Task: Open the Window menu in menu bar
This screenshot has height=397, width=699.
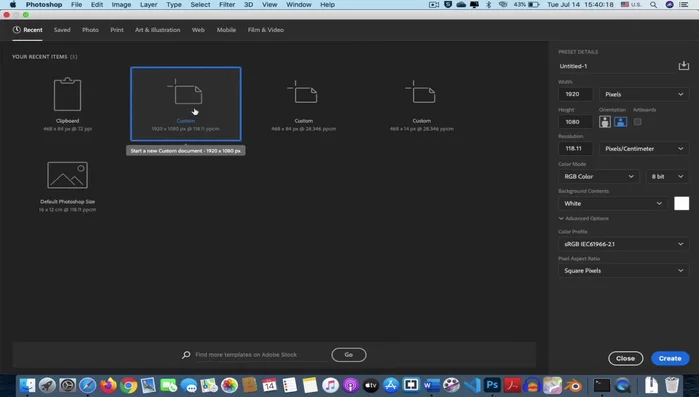Action: pyautogui.click(x=299, y=4)
